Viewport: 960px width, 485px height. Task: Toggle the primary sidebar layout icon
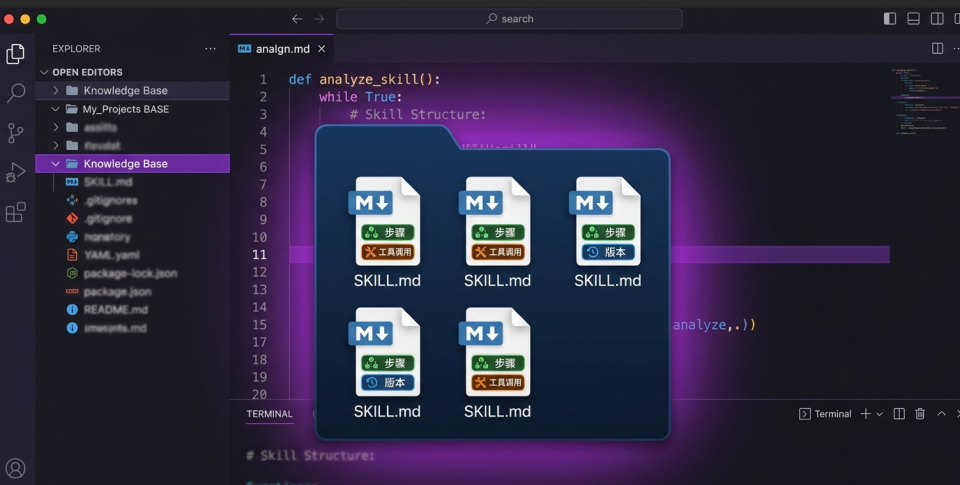coord(890,19)
